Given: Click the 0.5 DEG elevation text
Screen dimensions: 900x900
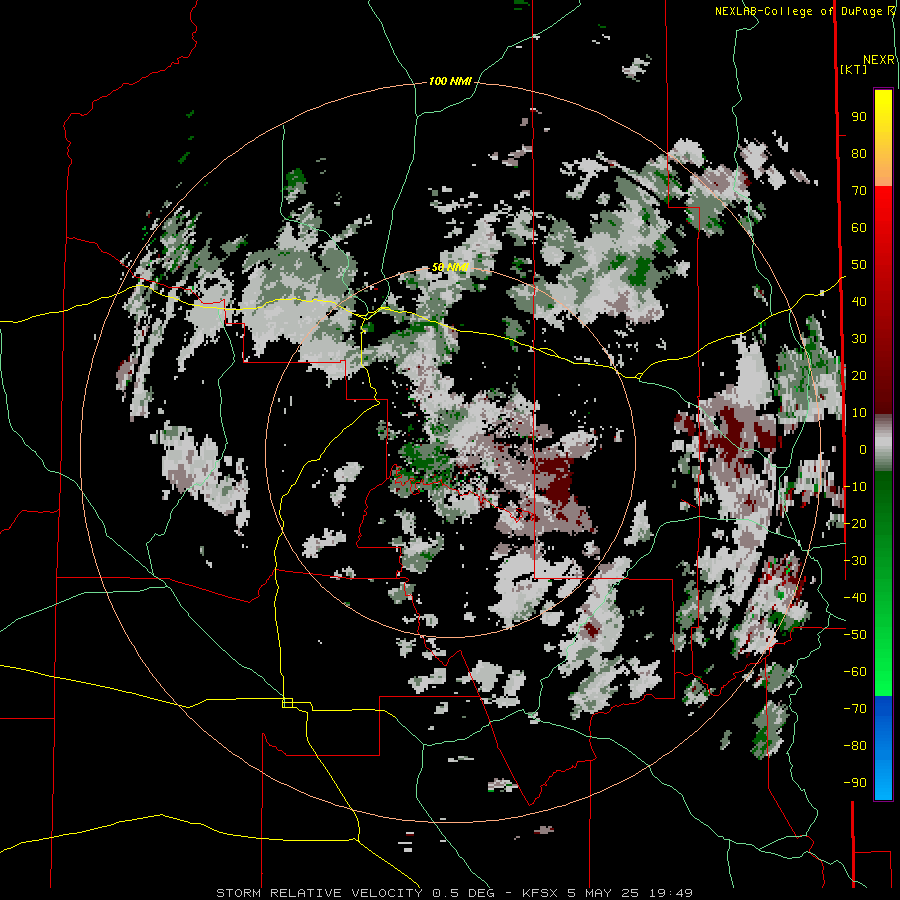Looking at the screenshot, I should pyautogui.click(x=463, y=893).
